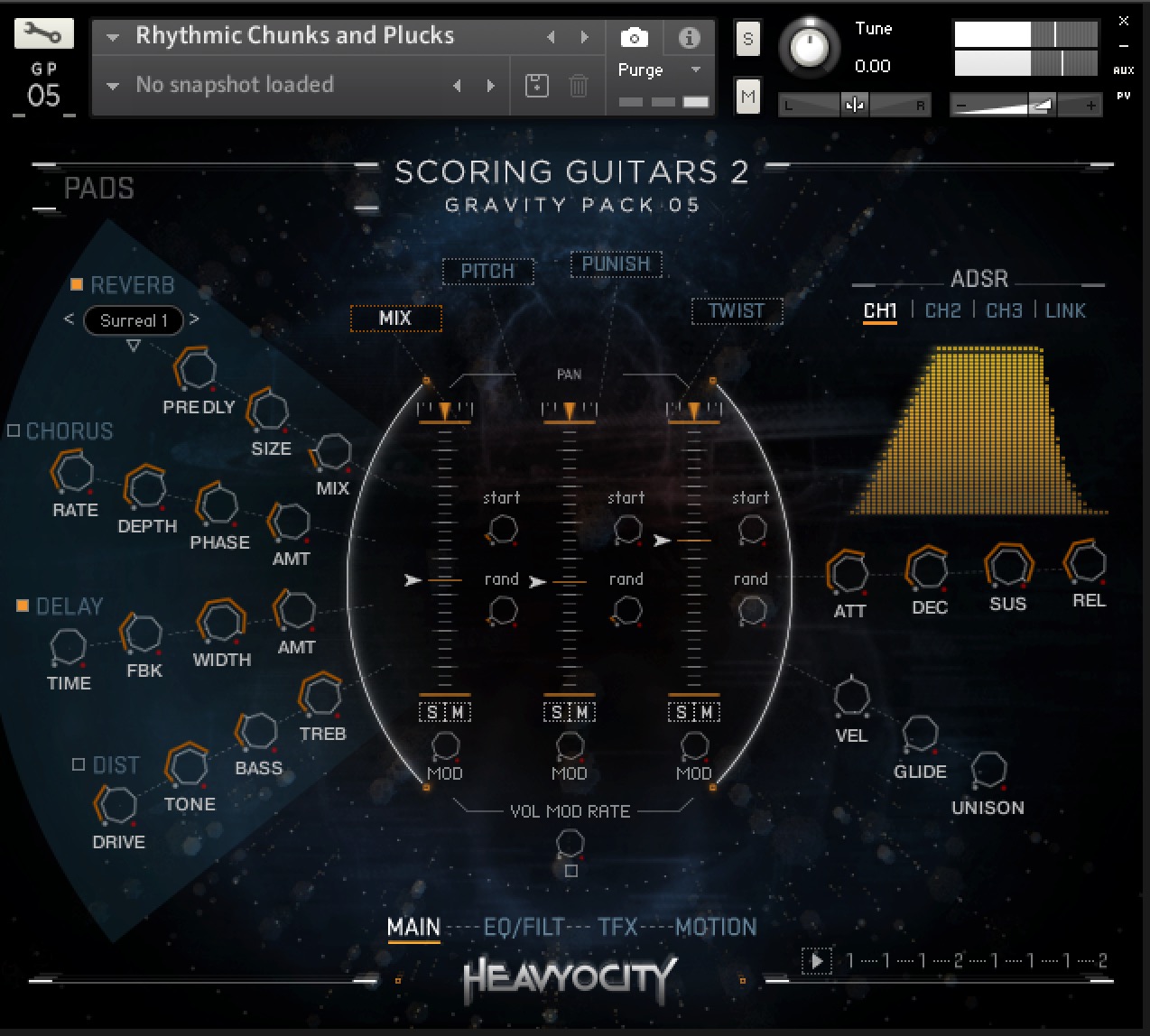Image resolution: width=1150 pixels, height=1036 pixels.
Task: Click the BASS knob
Action: pos(257,732)
